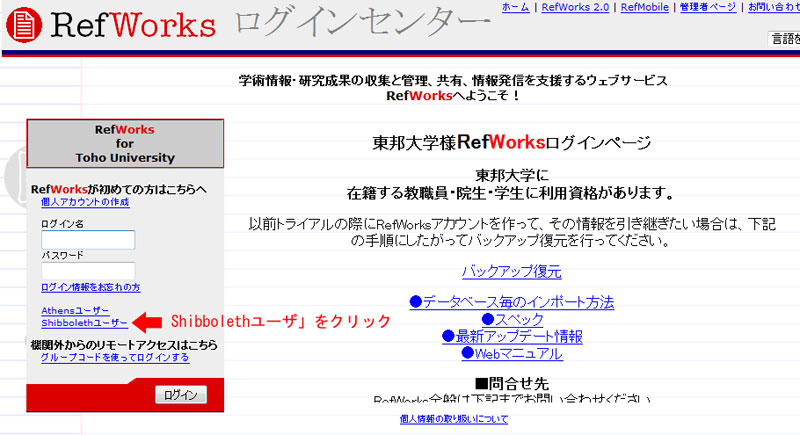Click the Shibbolethユーザー link

click(x=84, y=323)
